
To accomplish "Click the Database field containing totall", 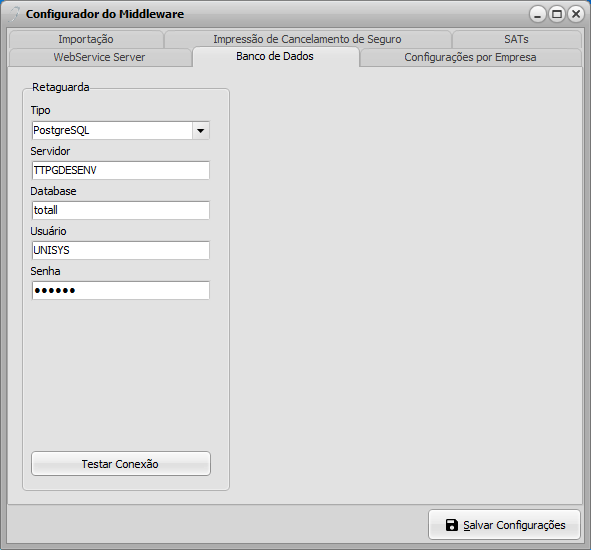I will 121,210.
